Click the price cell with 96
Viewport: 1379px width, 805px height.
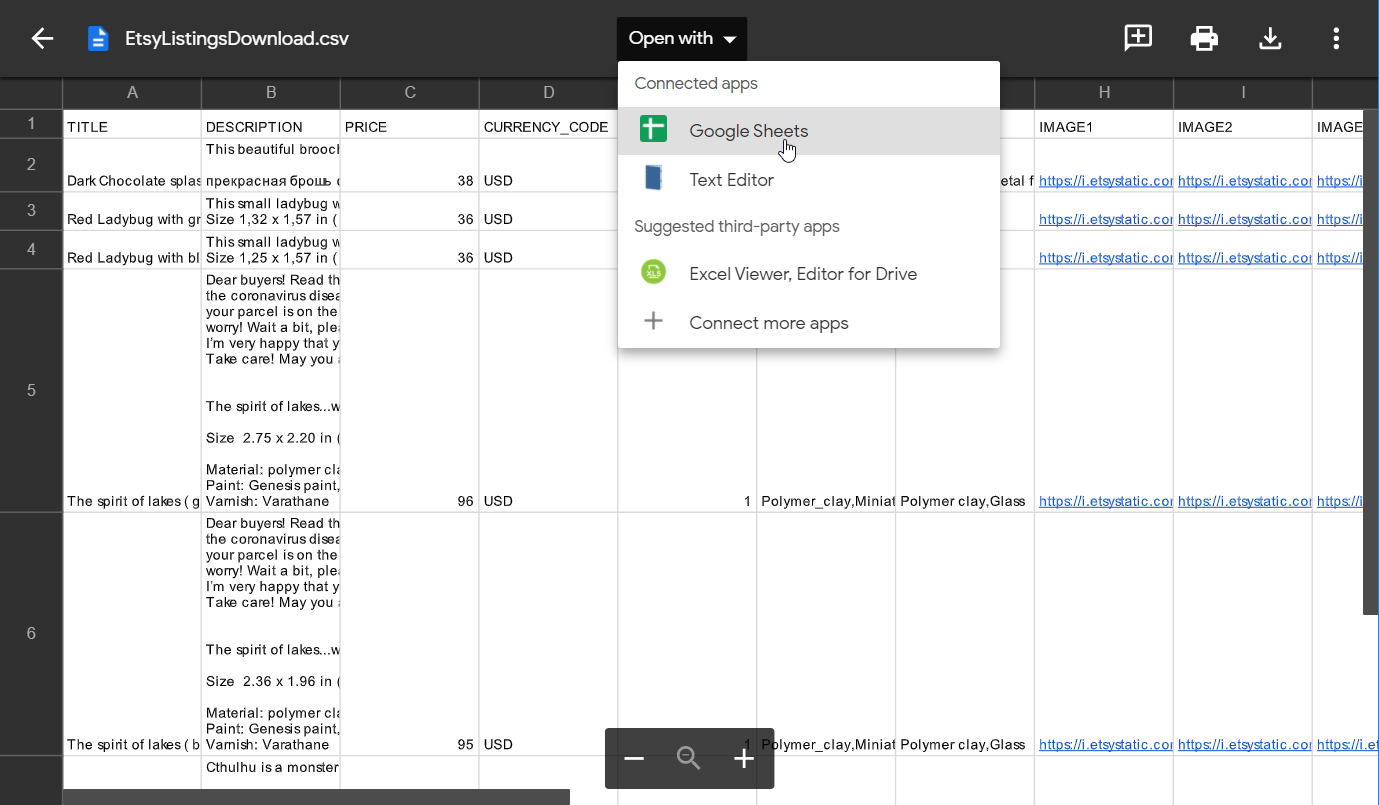pyautogui.click(x=410, y=390)
